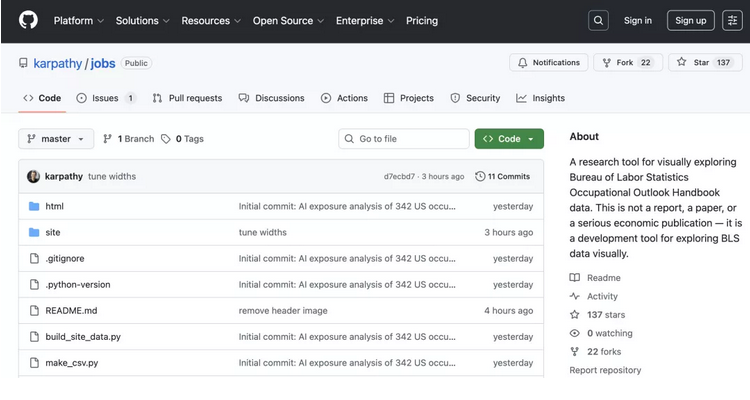750x400 pixels.
Task: Expand the Platform menu
Action: 78,21
